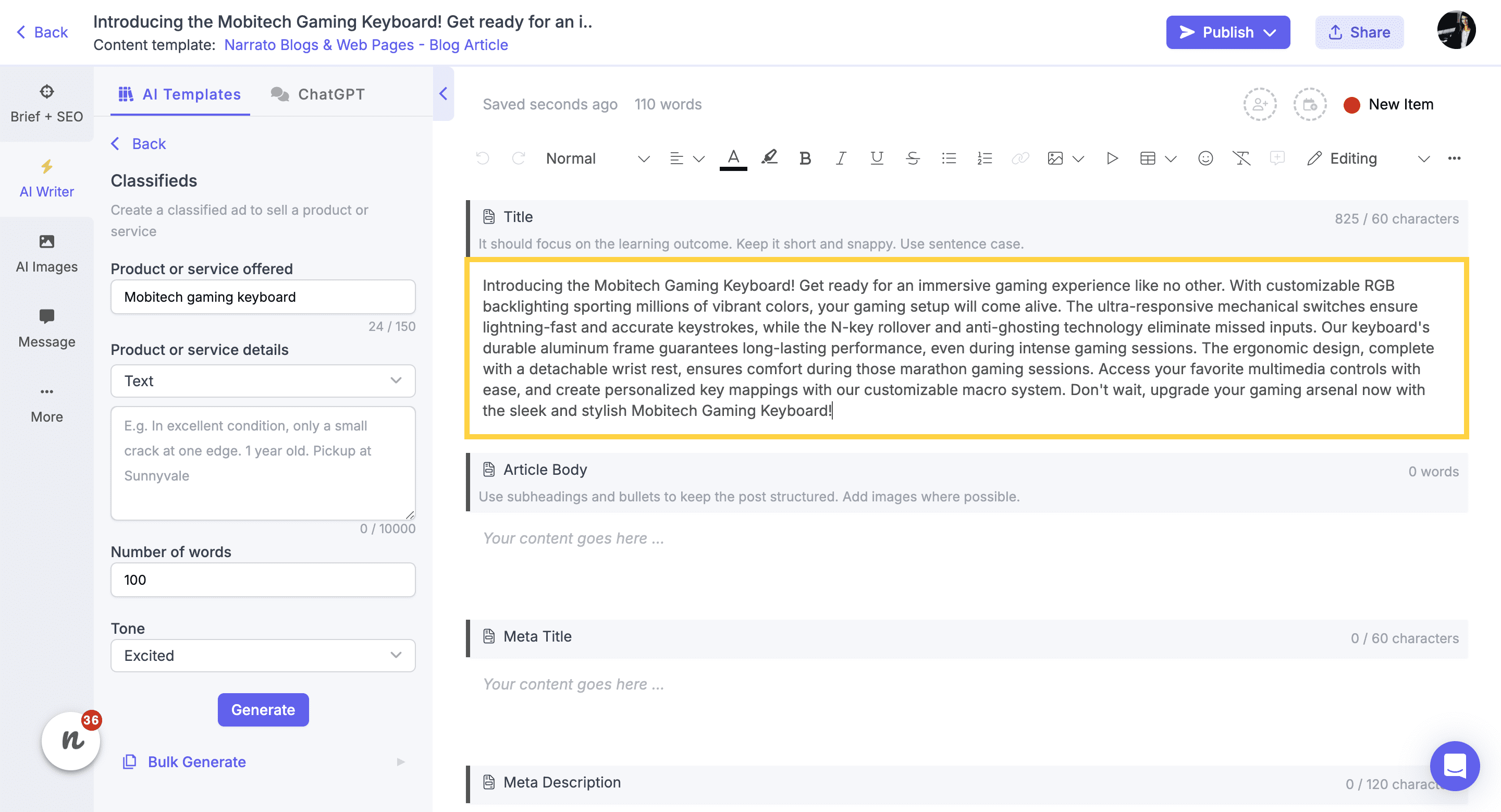1501x812 pixels.
Task: Go Back from the Classifieds template
Action: (139, 144)
